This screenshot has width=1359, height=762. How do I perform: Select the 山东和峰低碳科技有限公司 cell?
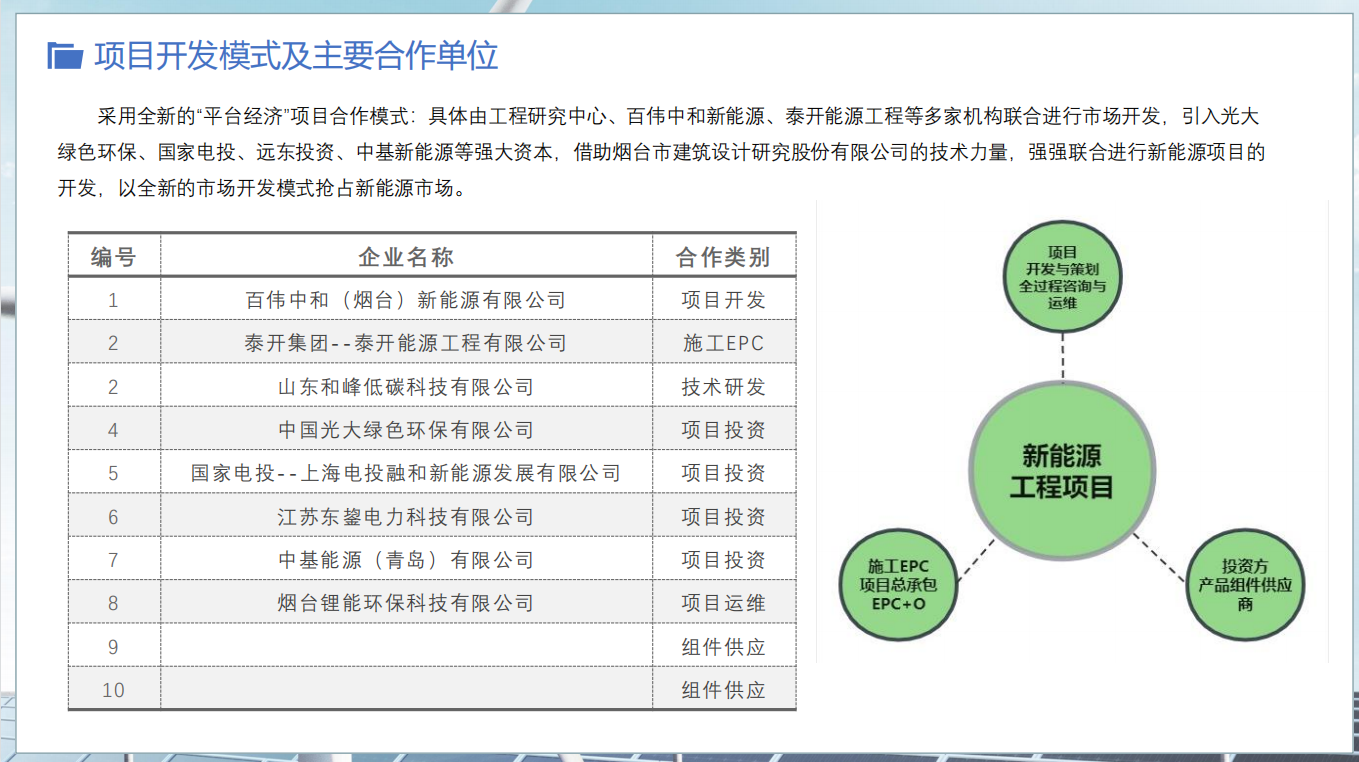406,387
